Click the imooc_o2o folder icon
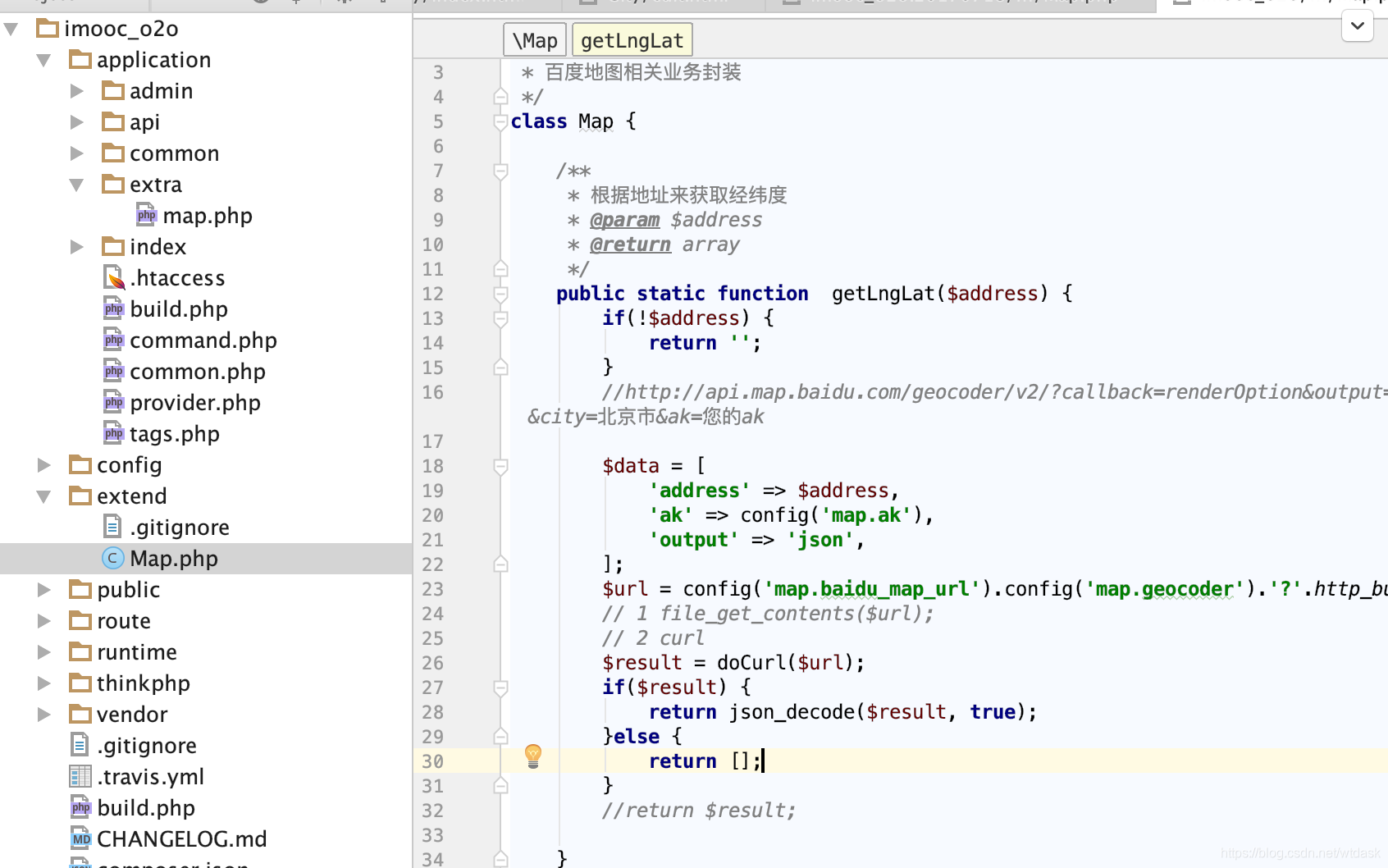 48,29
